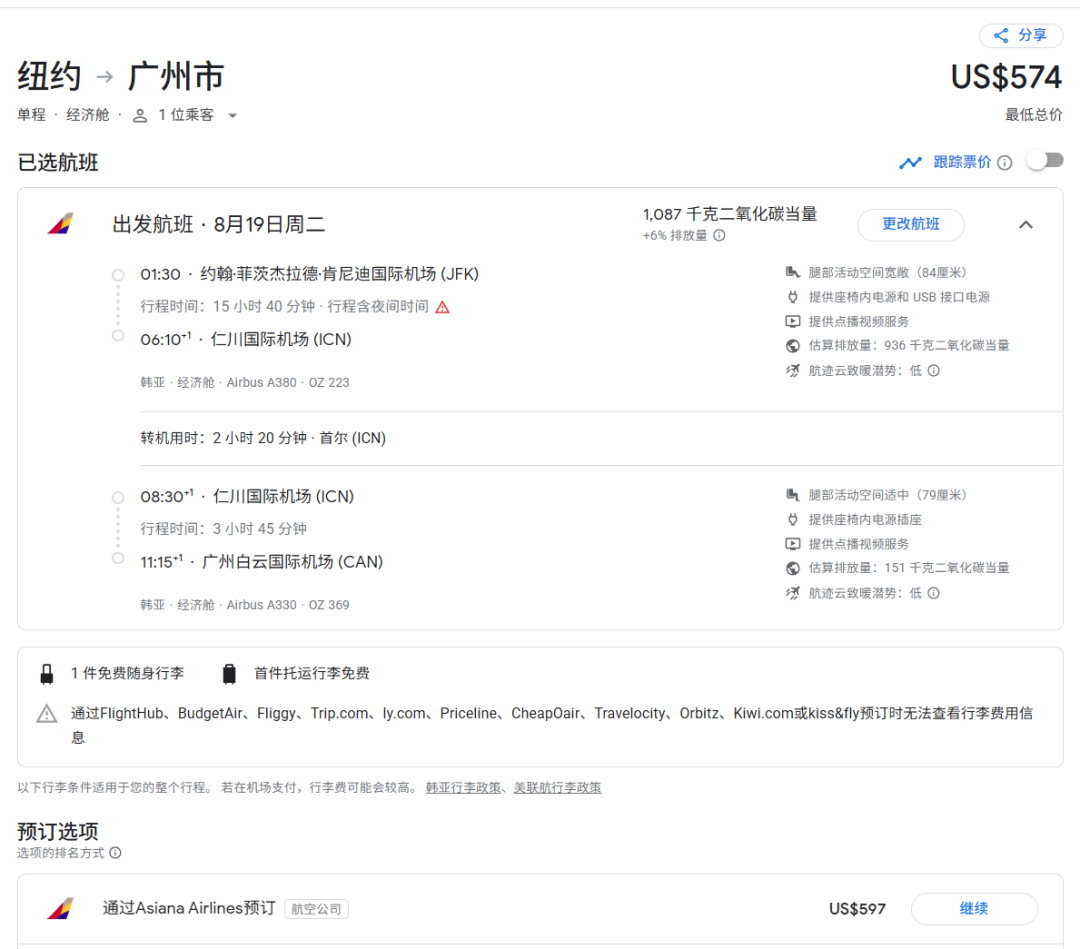Click baggage warning triangle icon
The image size is (1080, 949).
click(x=47, y=714)
